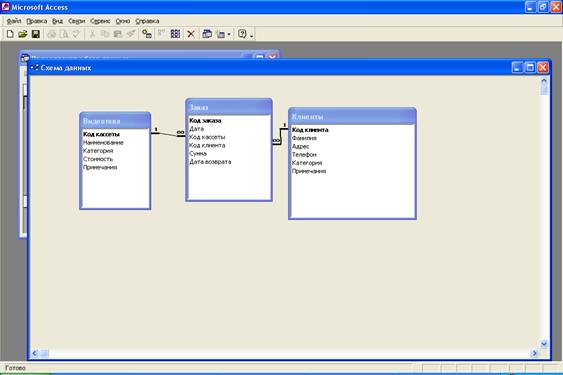Viewport: 563px width, 375px height.
Task: Open the Справка menu
Action: [x=147, y=21]
